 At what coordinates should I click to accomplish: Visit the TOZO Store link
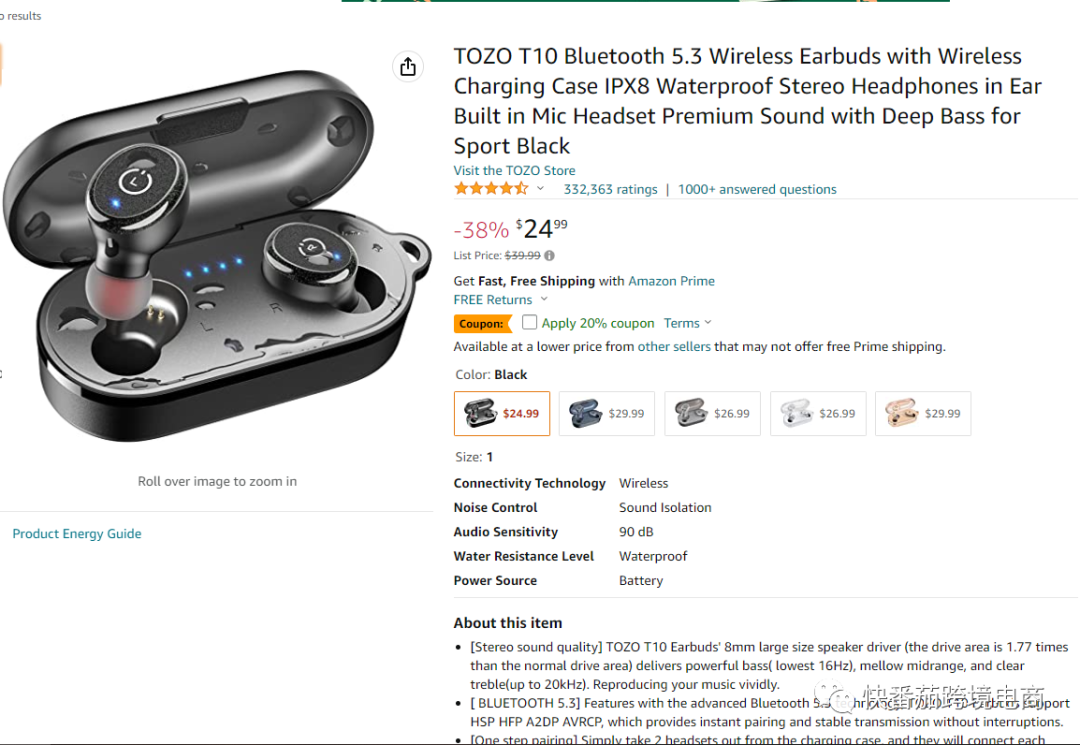click(514, 171)
